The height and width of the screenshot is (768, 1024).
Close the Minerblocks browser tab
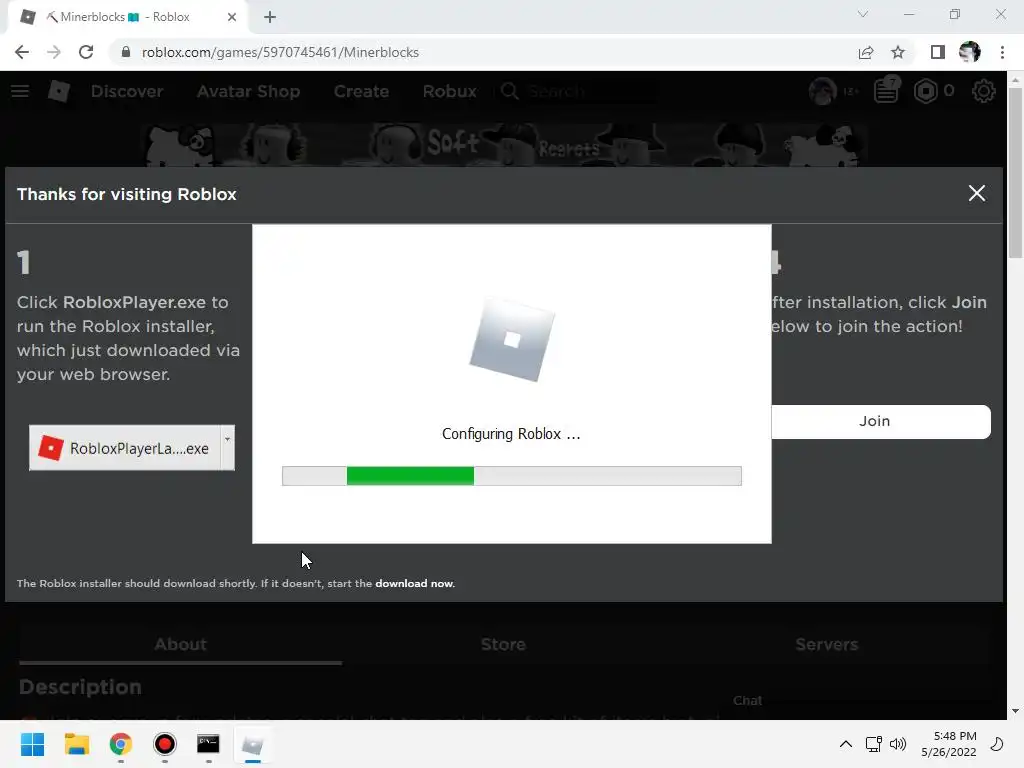pyautogui.click(x=232, y=17)
